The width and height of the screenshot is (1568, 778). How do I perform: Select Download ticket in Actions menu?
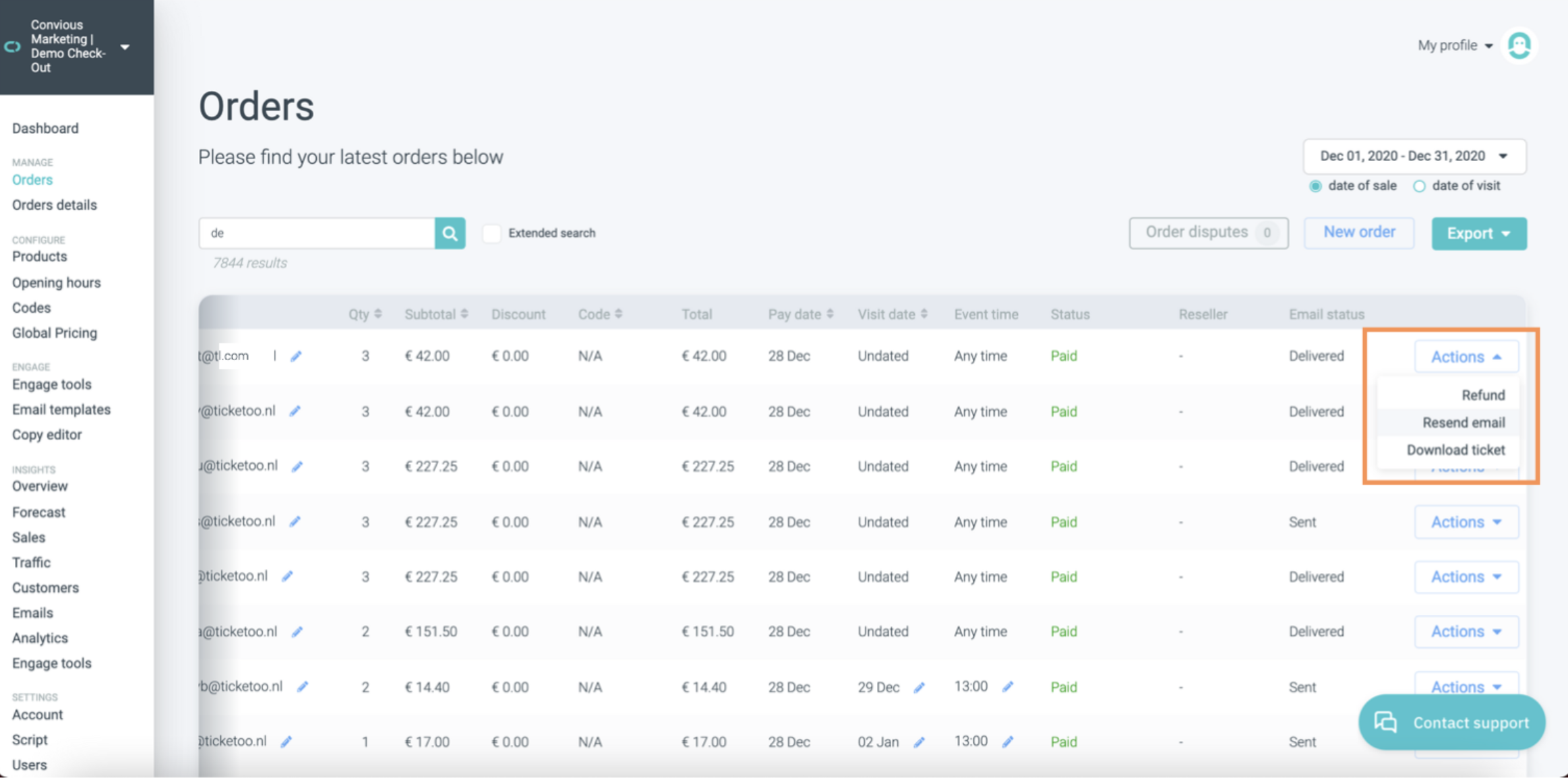click(1455, 450)
